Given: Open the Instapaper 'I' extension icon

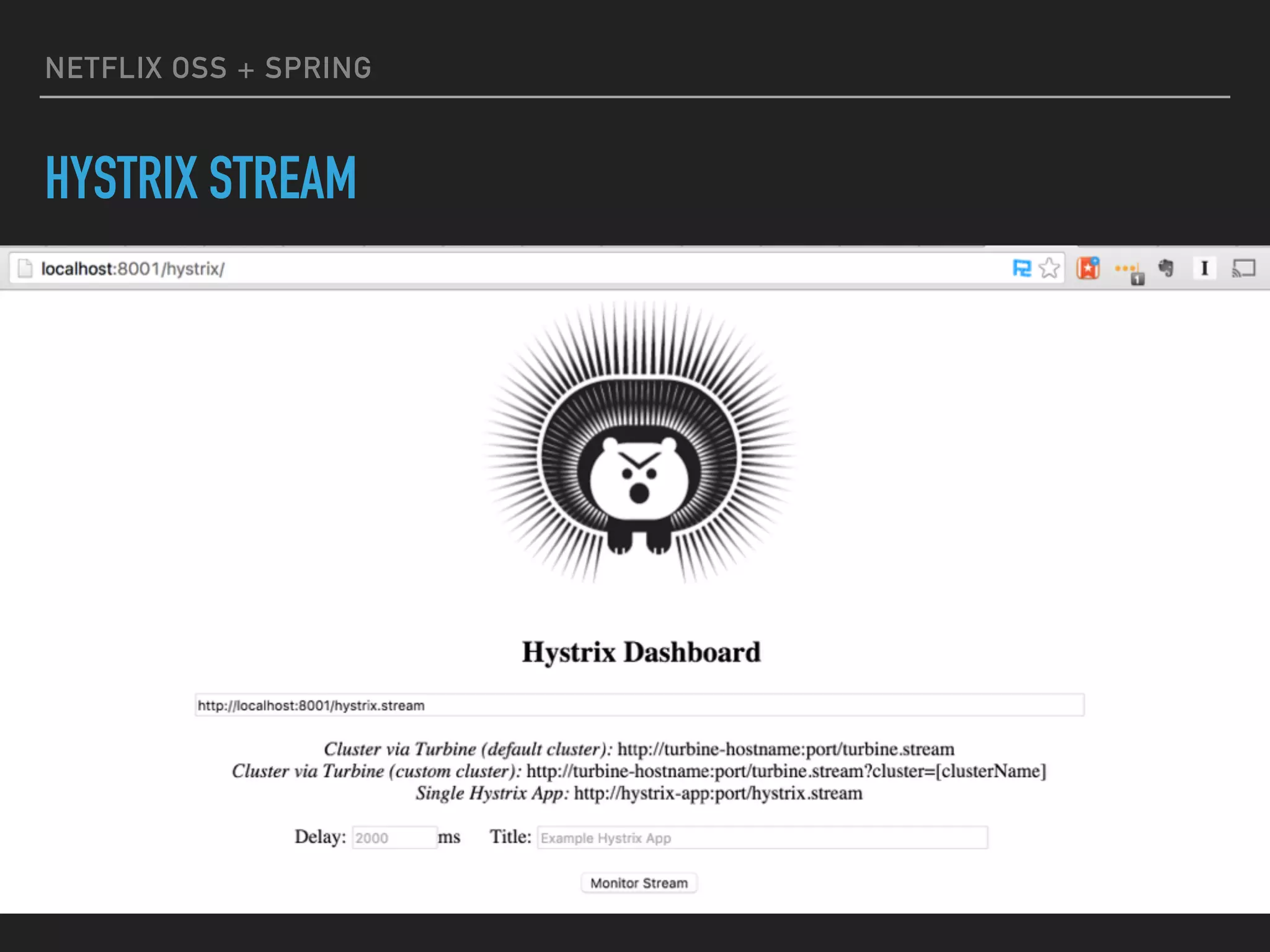Looking at the screenshot, I should (x=1204, y=268).
